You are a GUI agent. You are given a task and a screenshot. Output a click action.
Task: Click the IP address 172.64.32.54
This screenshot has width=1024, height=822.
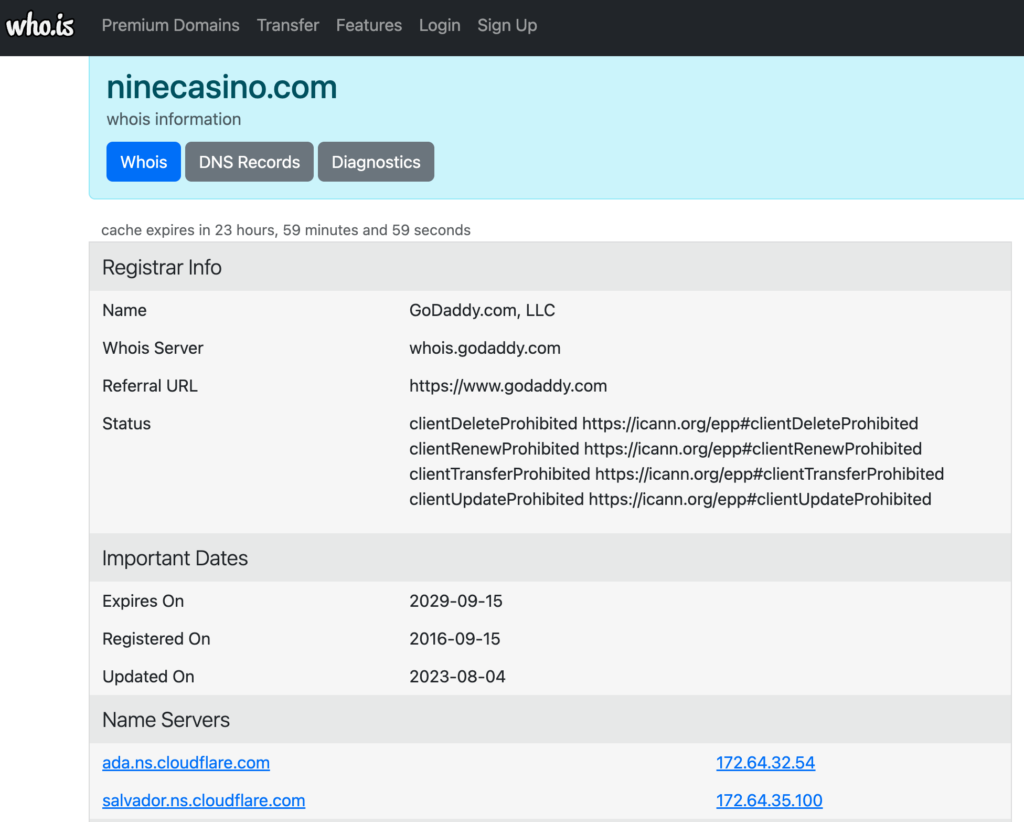tap(765, 763)
